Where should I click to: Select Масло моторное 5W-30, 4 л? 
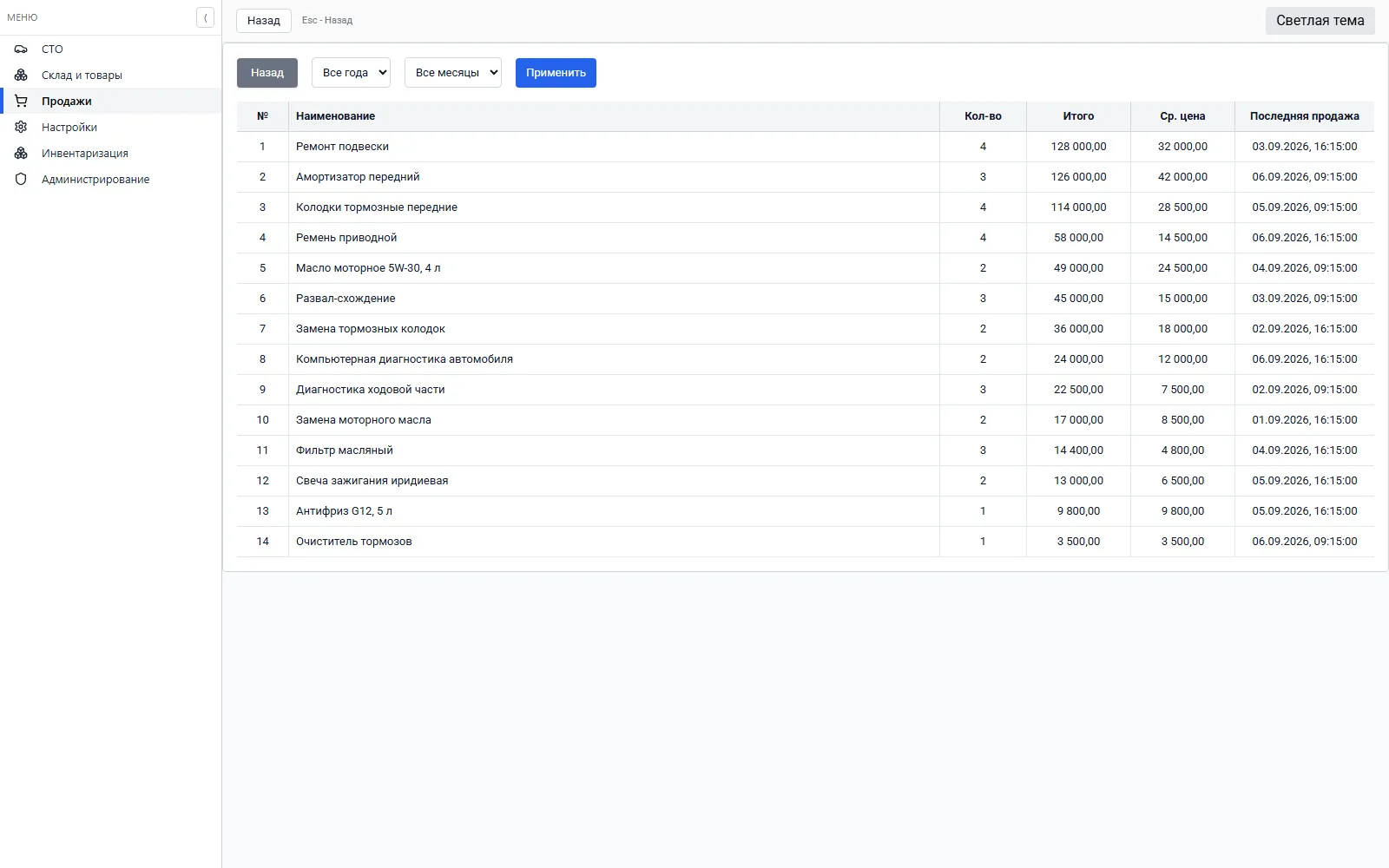click(368, 268)
